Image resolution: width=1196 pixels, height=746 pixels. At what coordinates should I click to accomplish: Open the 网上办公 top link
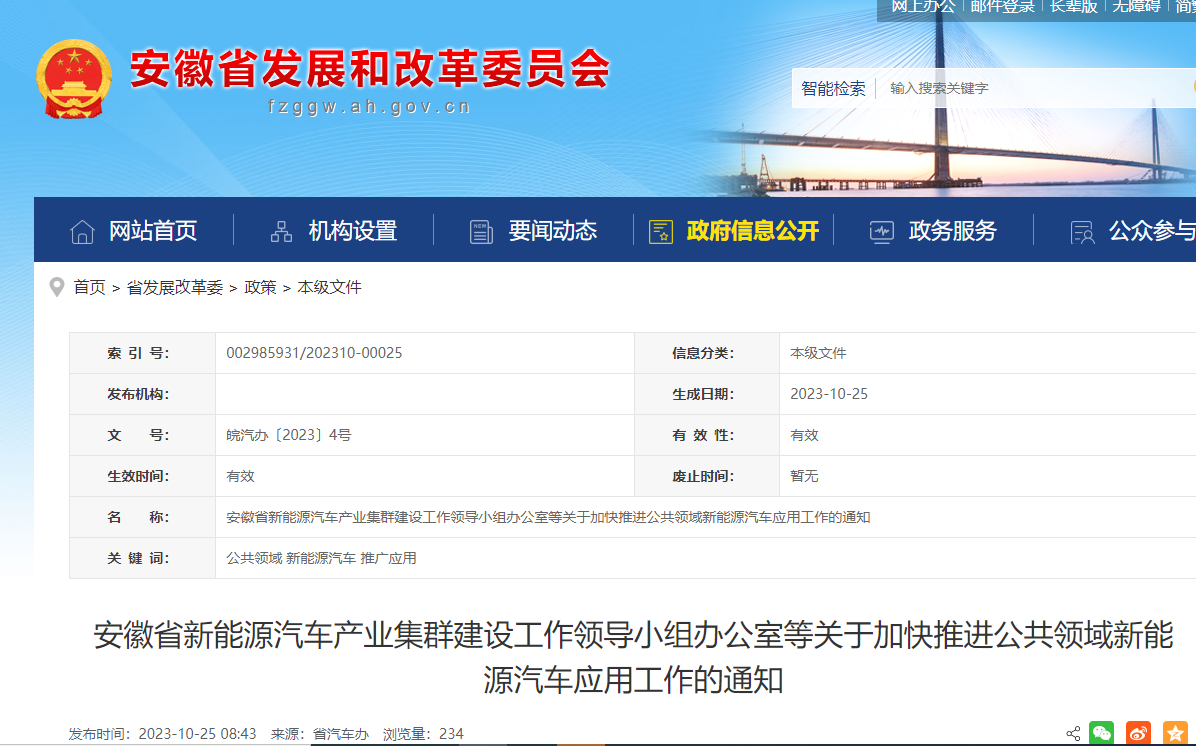click(923, 7)
